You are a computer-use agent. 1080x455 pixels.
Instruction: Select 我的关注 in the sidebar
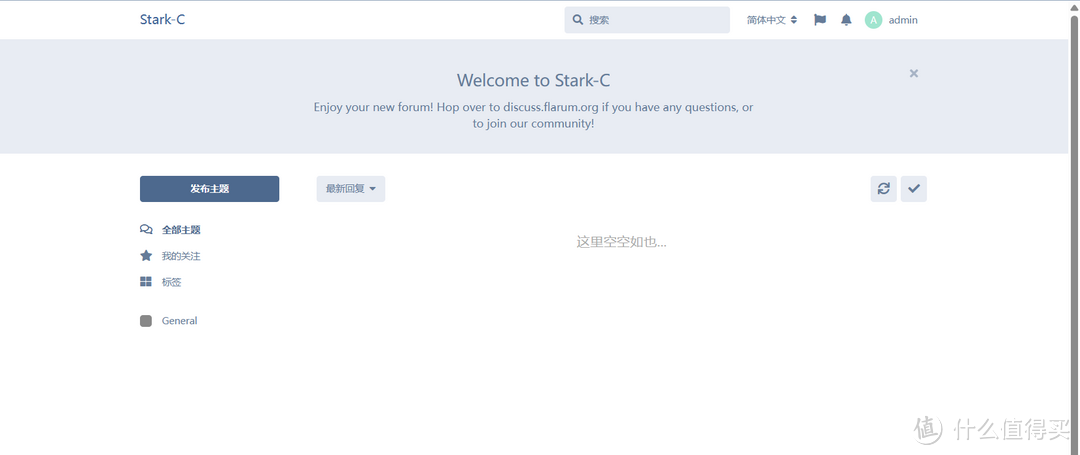(170, 256)
